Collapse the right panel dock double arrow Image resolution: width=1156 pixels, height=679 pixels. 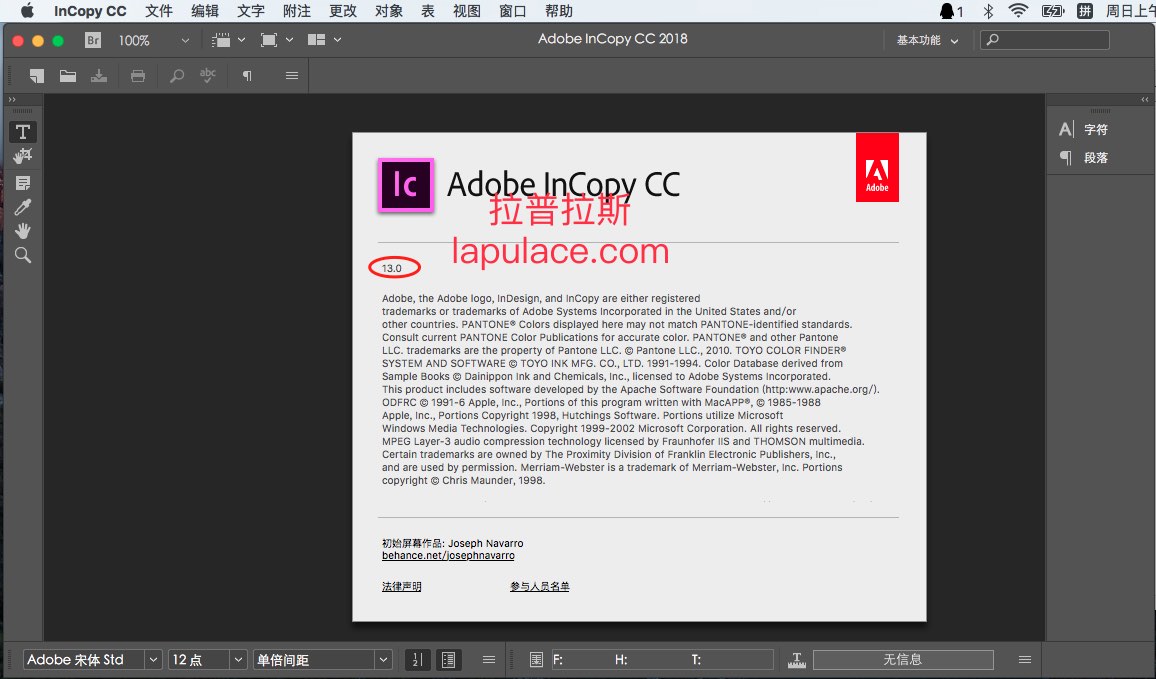coord(1144,100)
